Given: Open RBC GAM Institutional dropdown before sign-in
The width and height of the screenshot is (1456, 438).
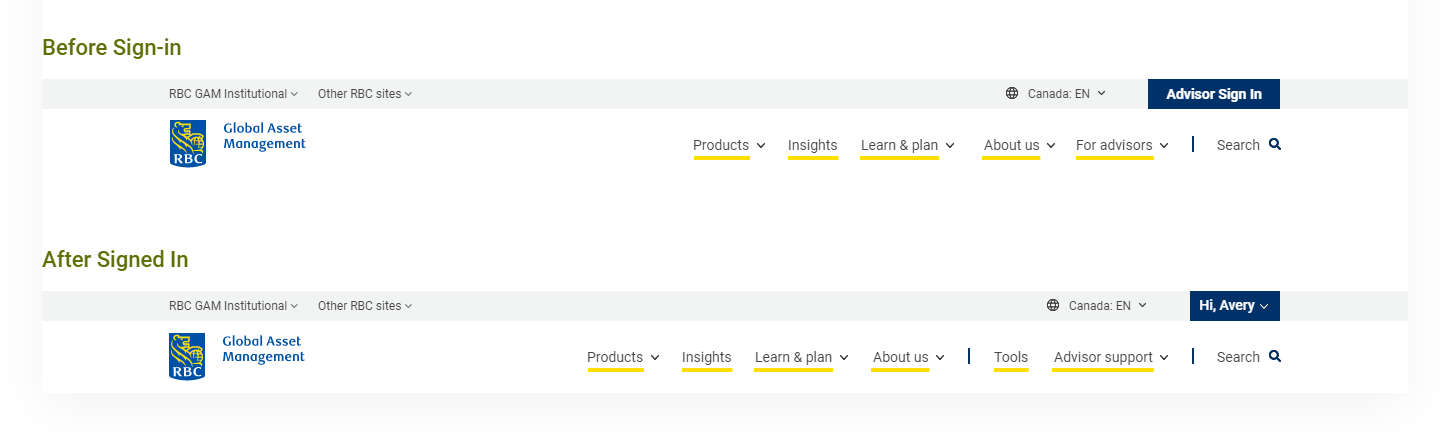Looking at the screenshot, I should coord(234,94).
